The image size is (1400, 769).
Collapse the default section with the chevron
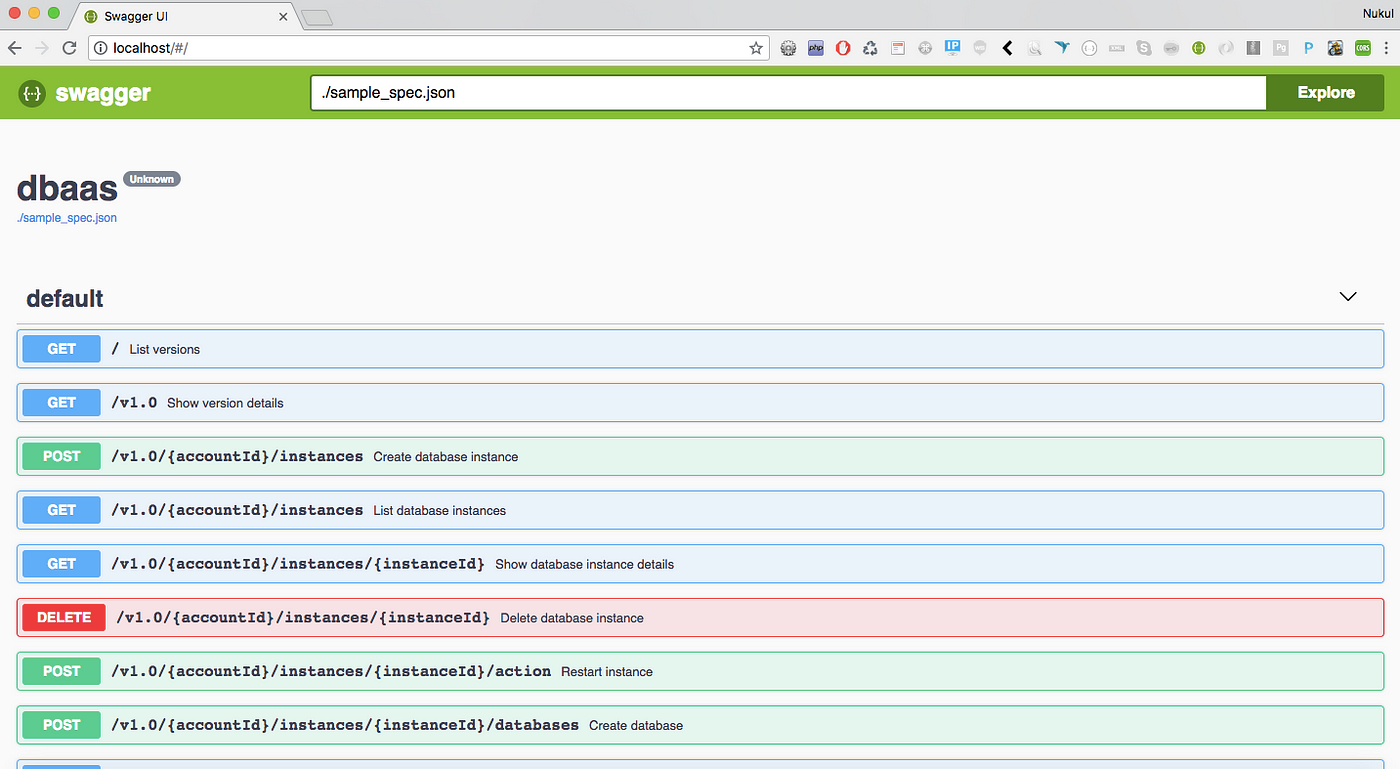point(1348,297)
